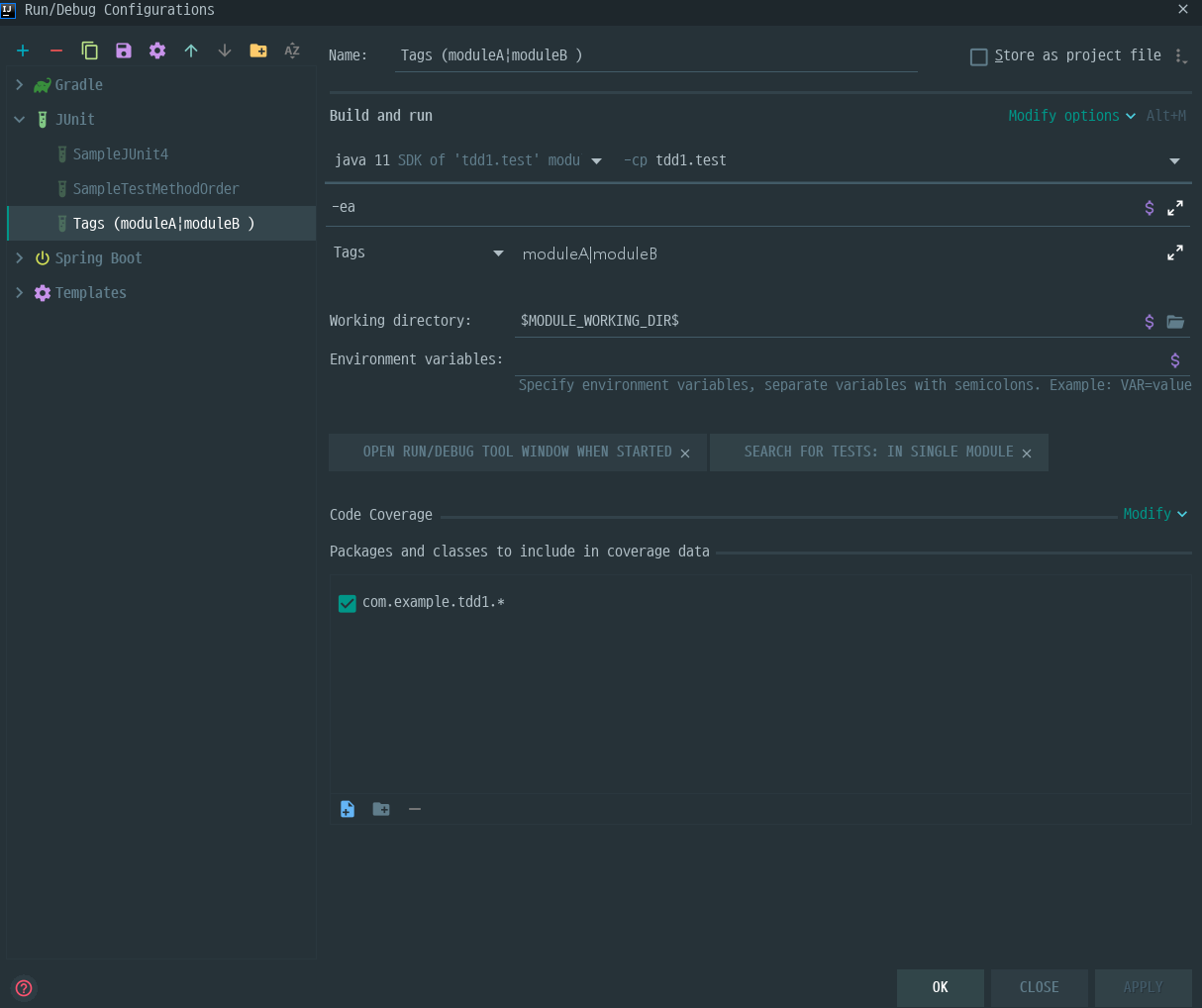Remove Open Run/Debug Tool Window option tag
The width and height of the screenshot is (1202, 1008).
(x=685, y=454)
